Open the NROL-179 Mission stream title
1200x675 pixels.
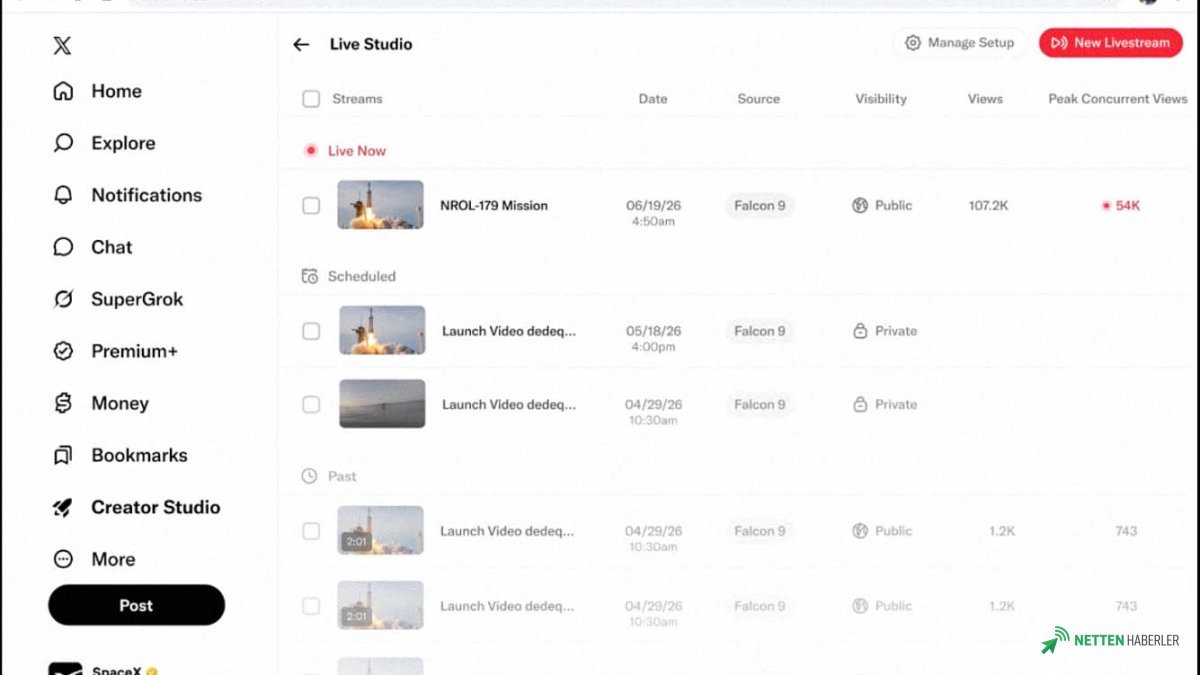coord(494,205)
